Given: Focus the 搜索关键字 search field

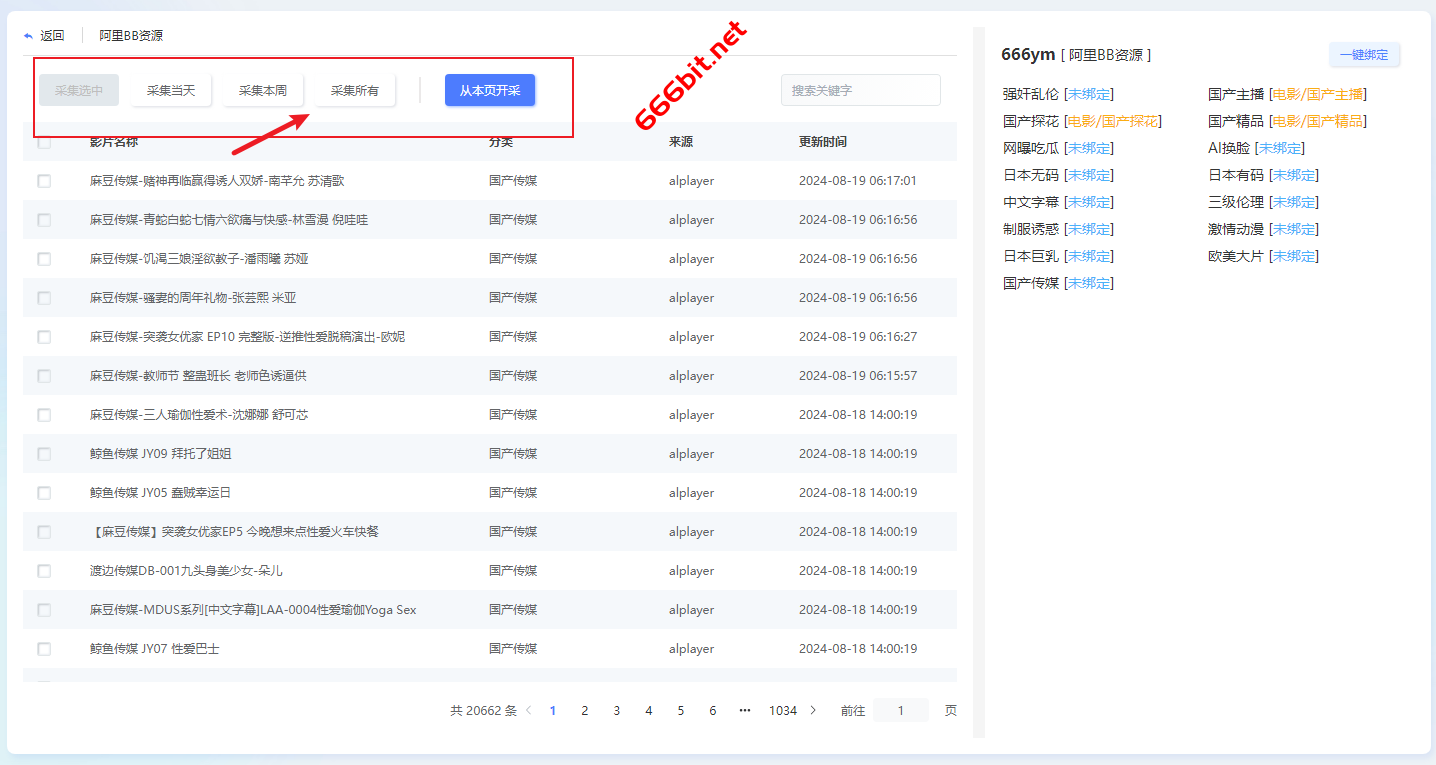Looking at the screenshot, I should [860, 91].
